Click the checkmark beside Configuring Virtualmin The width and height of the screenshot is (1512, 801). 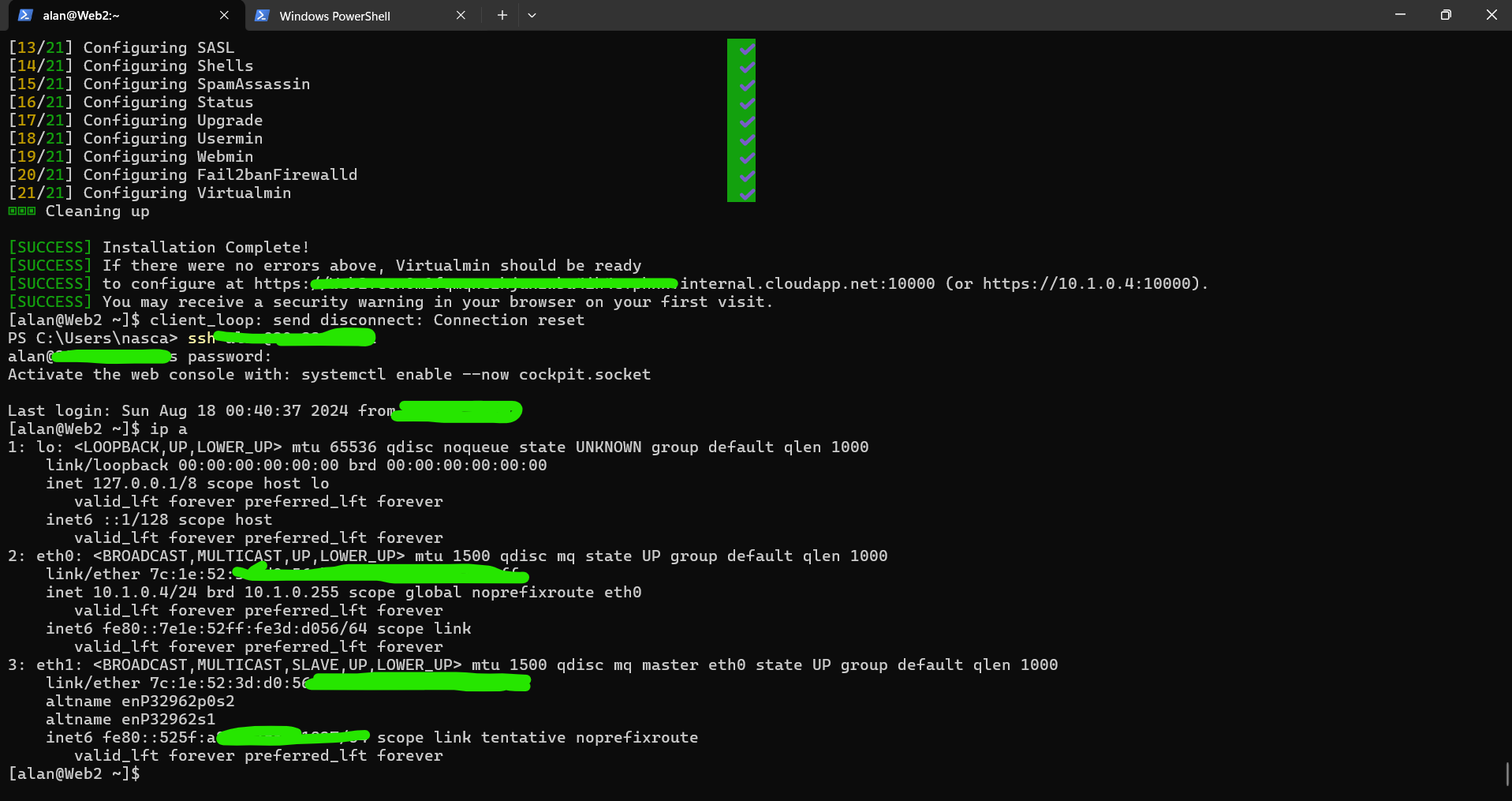coord(747,193)
